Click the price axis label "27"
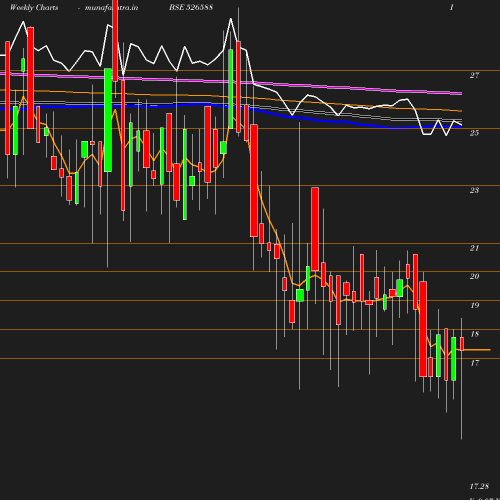 pyautogui.click(x=474, y=75)
